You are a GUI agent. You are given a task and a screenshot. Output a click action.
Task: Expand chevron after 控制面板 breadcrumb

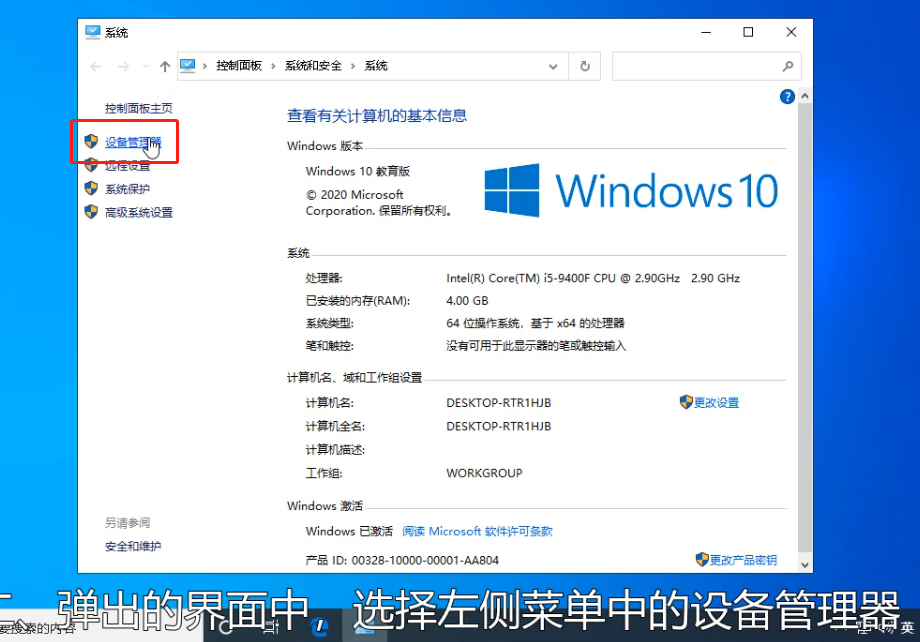[x=273, y=66]
